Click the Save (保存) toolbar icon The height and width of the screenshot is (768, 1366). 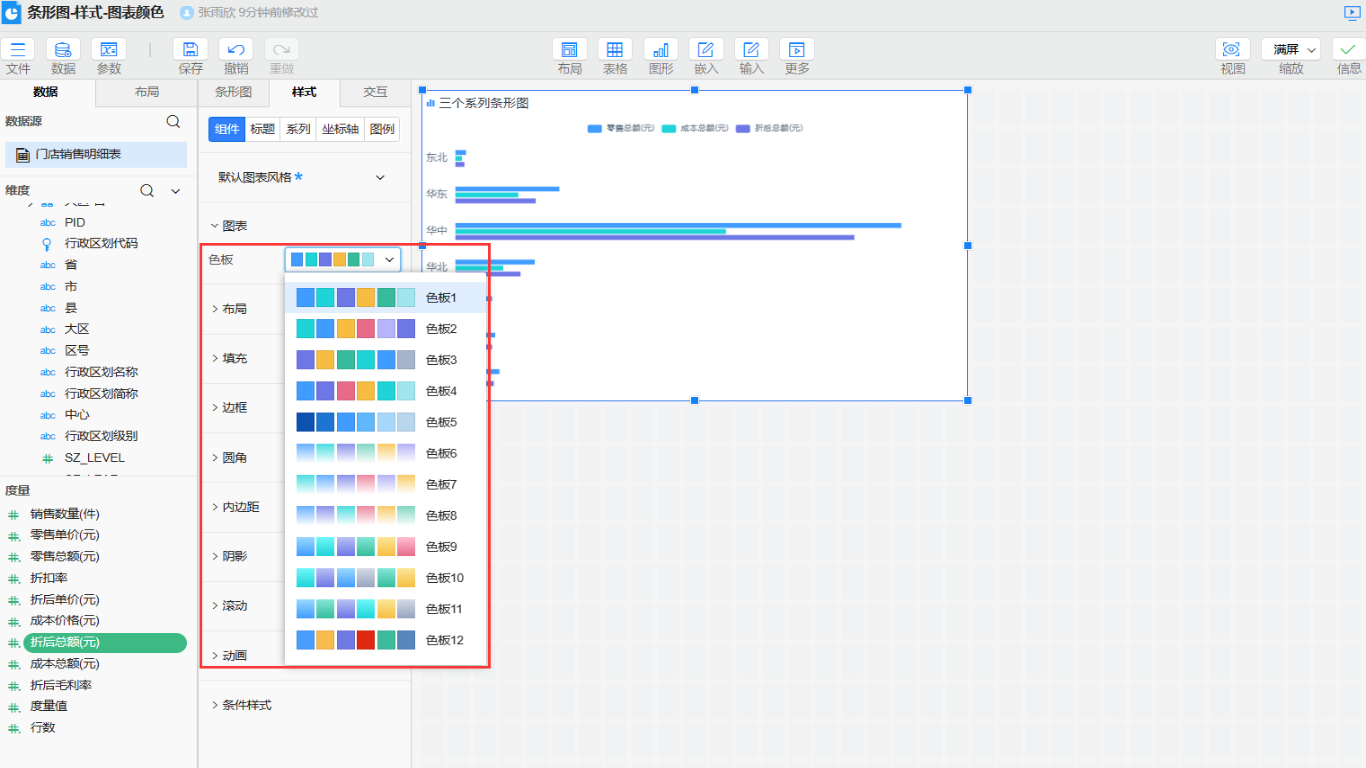(190, 50)
